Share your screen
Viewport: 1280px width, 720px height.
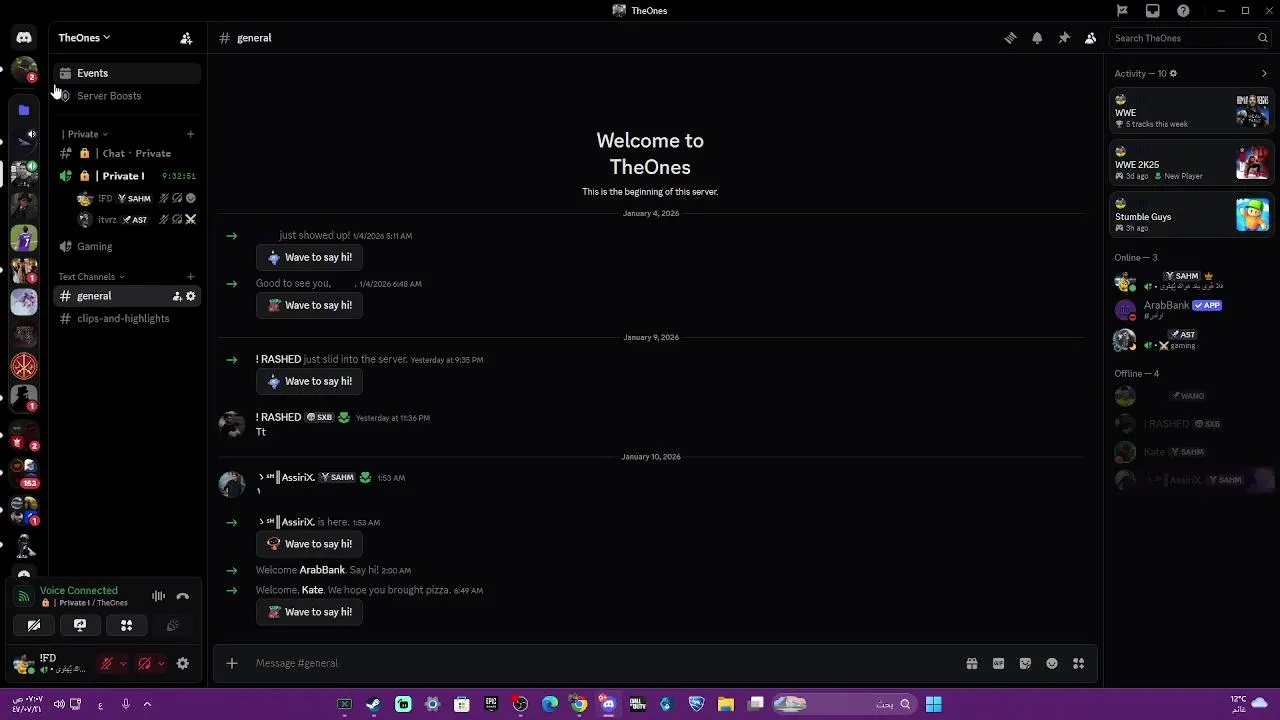pos(80,626)
